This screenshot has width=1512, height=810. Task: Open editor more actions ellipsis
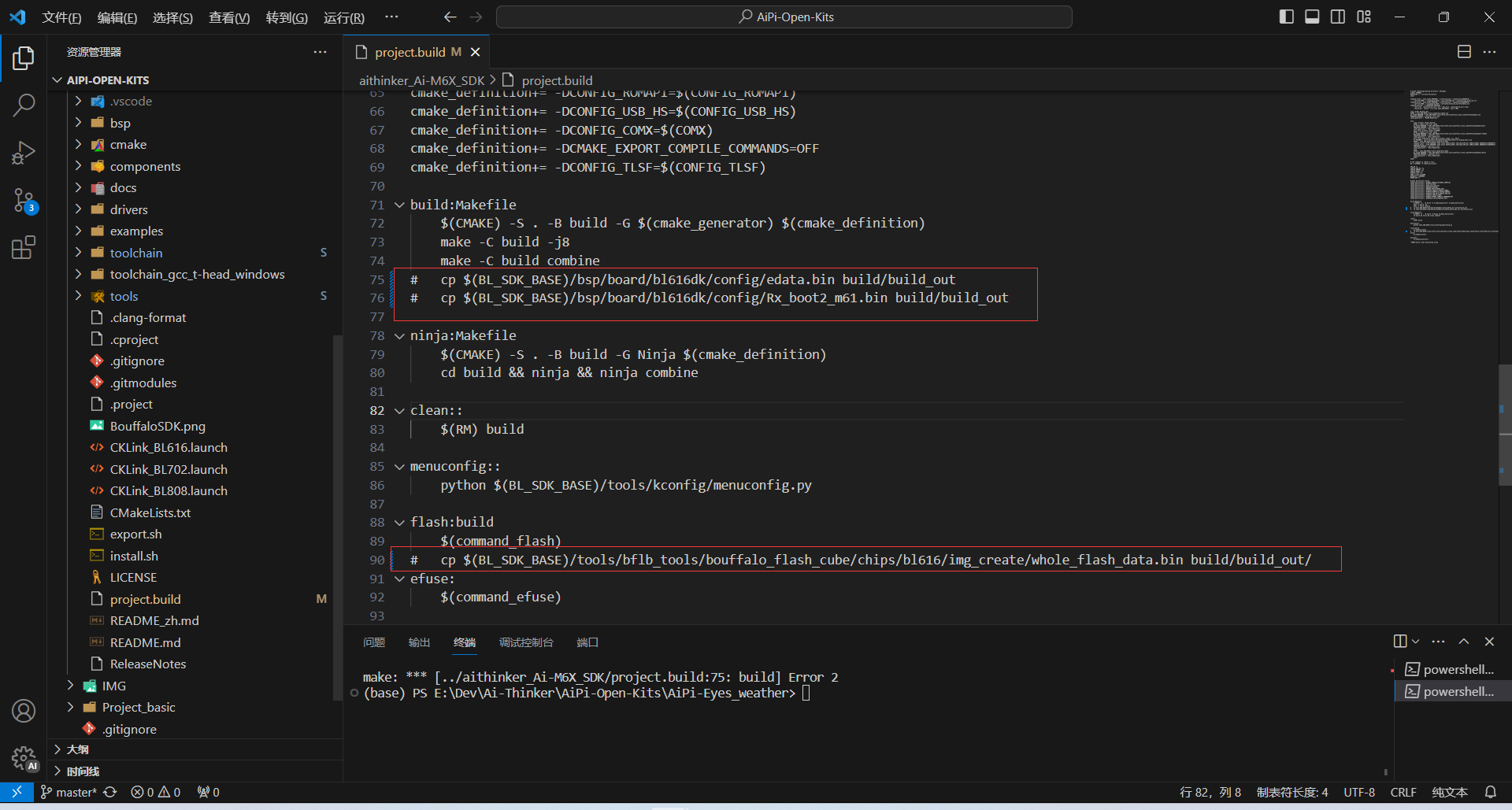[x=1489, y=52]
